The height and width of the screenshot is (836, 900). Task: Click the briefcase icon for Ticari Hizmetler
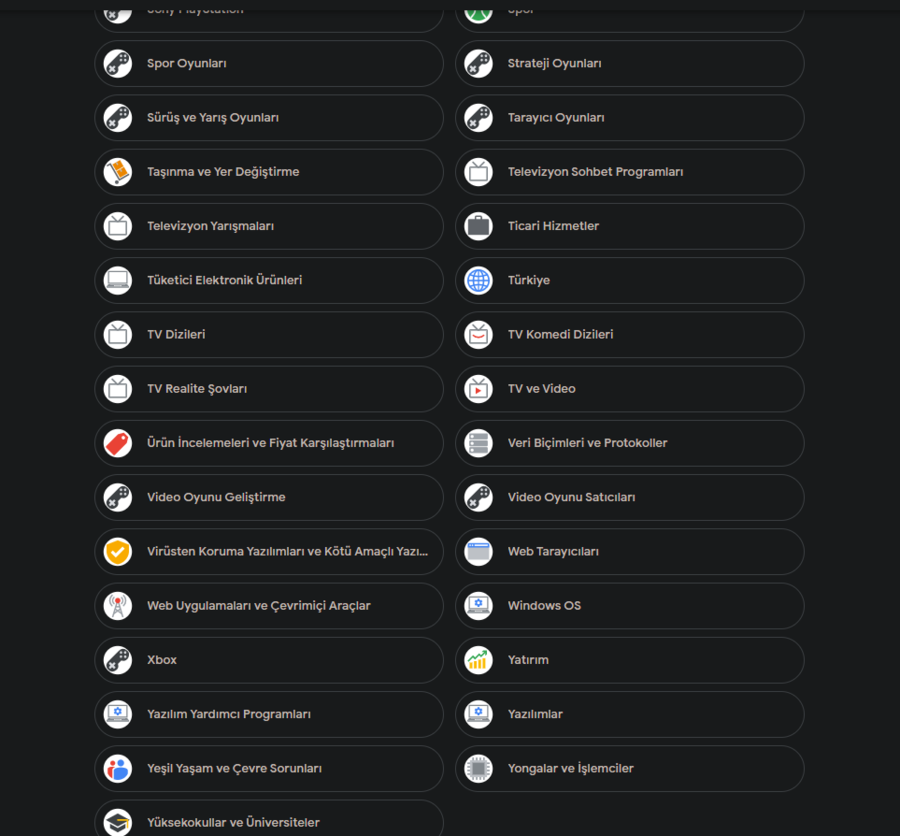point(479,226)
